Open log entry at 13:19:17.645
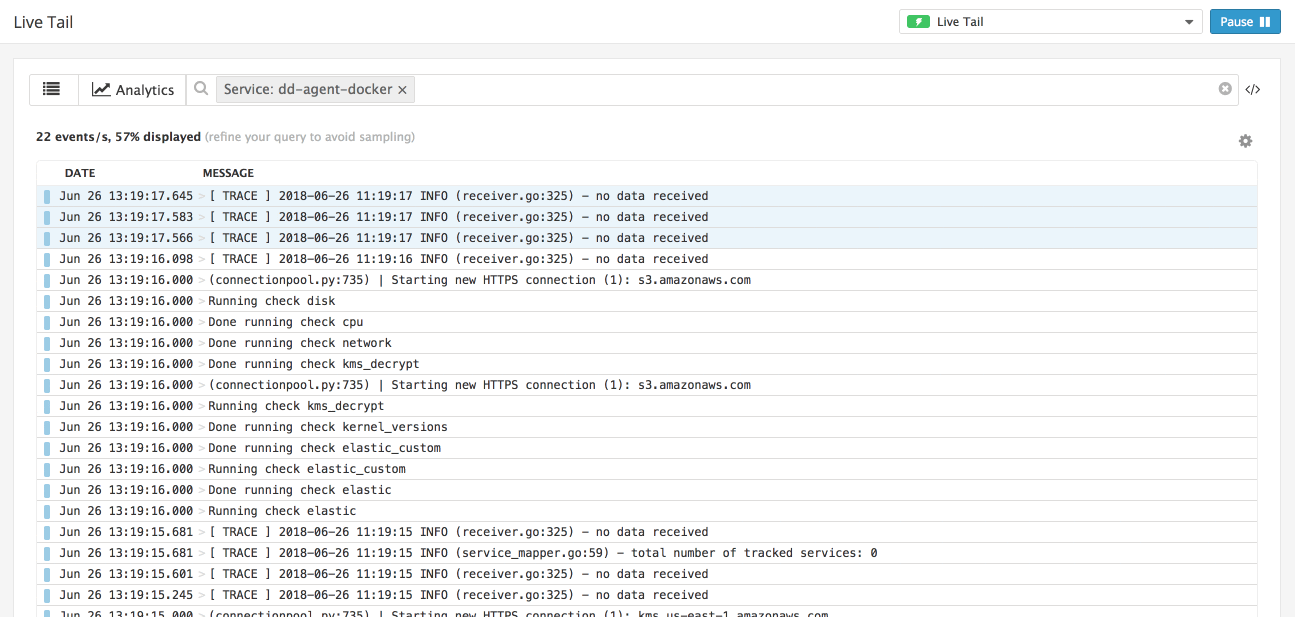 (647, 196)
